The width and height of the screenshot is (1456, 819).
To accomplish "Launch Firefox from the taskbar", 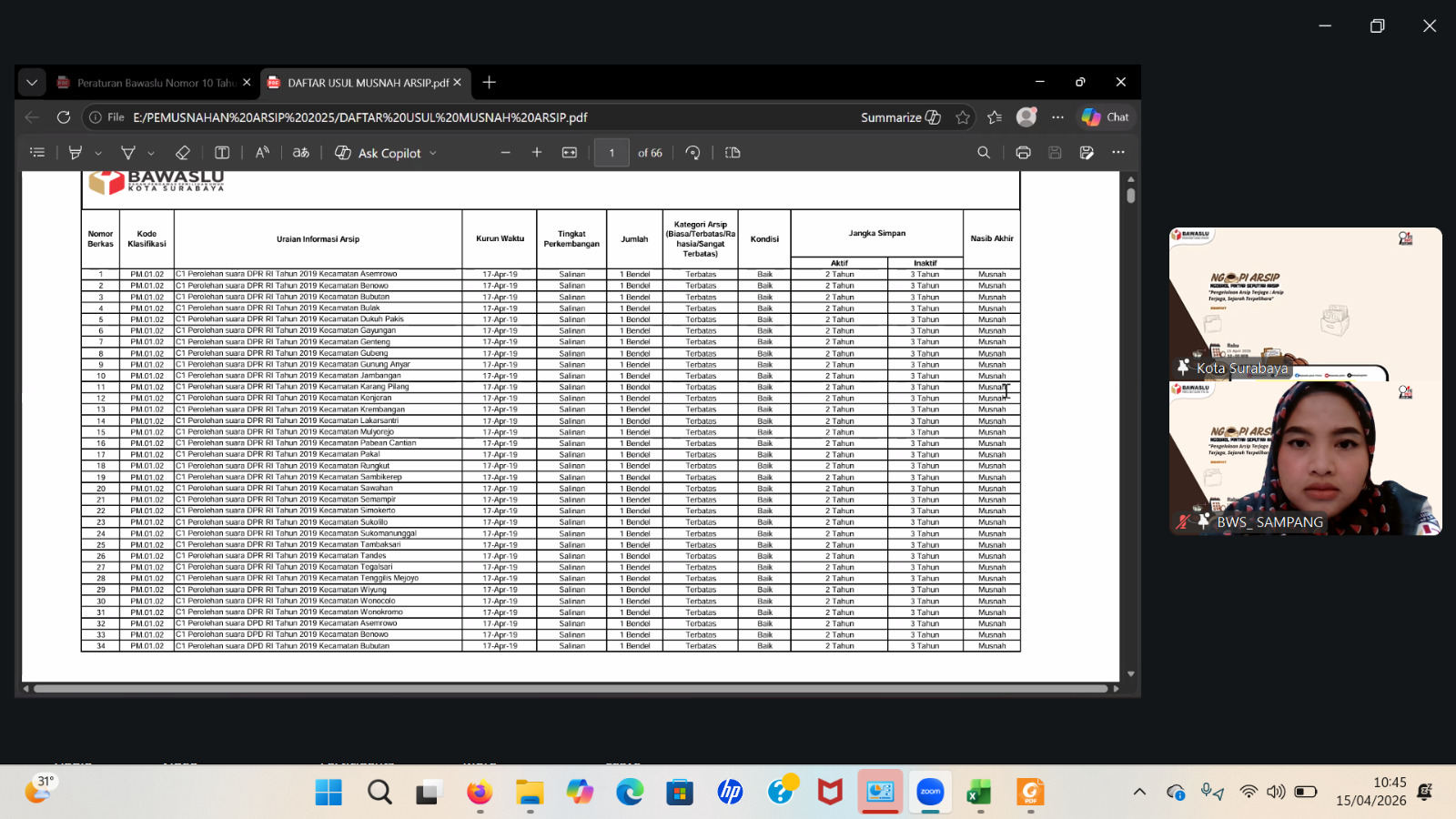I will pos(480,793).
